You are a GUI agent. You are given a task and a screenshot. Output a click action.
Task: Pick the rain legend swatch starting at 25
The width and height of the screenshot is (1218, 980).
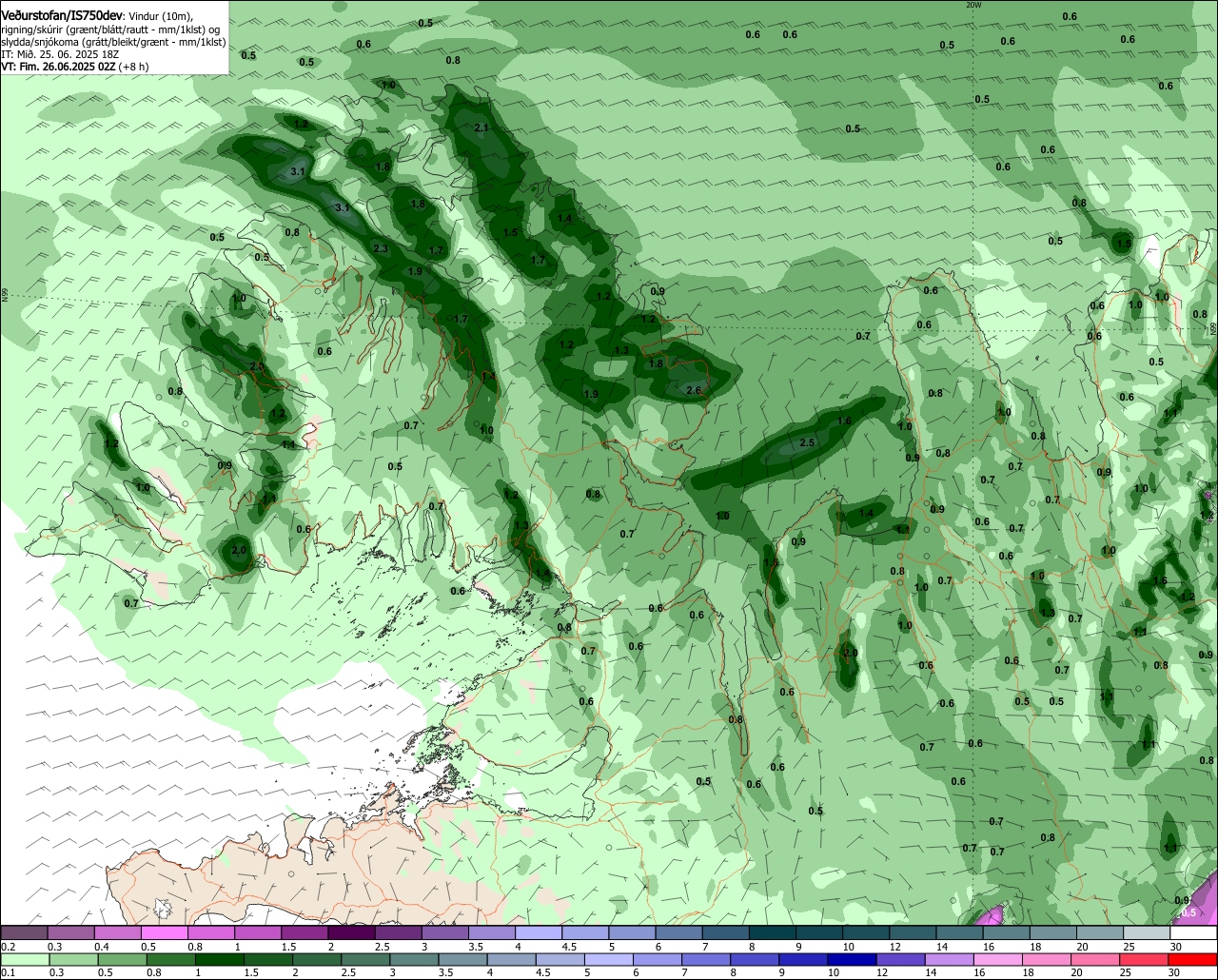[x=1143, y=960]
